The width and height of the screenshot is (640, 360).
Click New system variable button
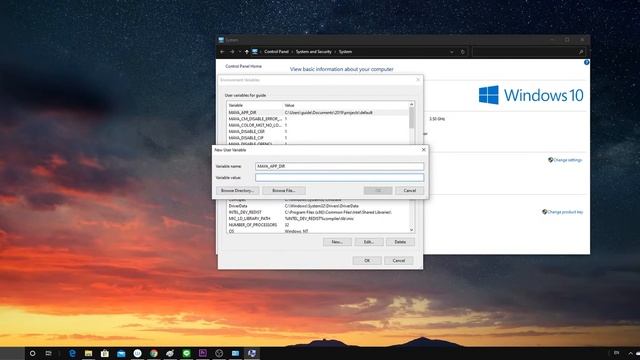(337, 242)
